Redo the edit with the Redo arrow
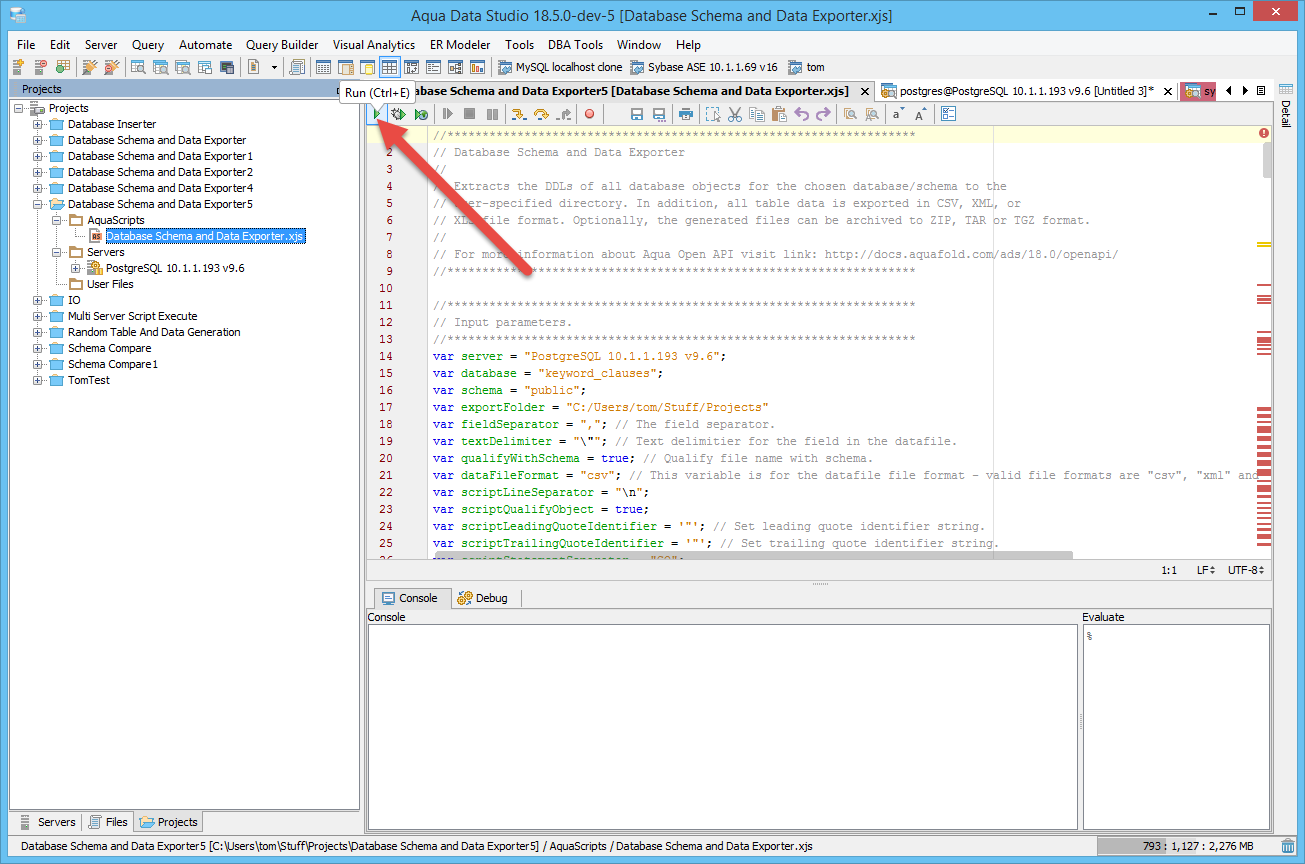 pos(823,114)
